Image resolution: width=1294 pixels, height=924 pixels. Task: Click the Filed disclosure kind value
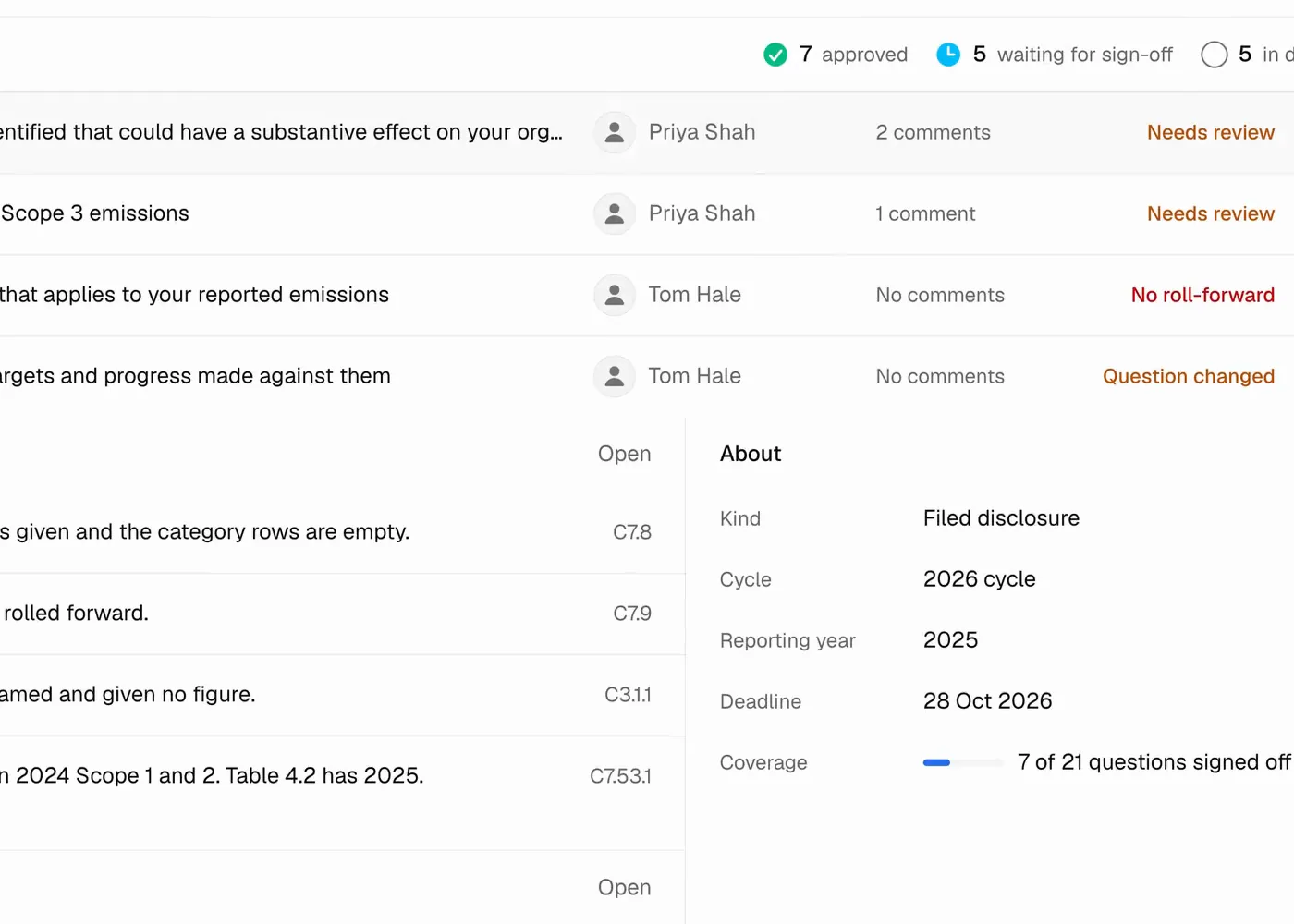tap(1001, 518)
